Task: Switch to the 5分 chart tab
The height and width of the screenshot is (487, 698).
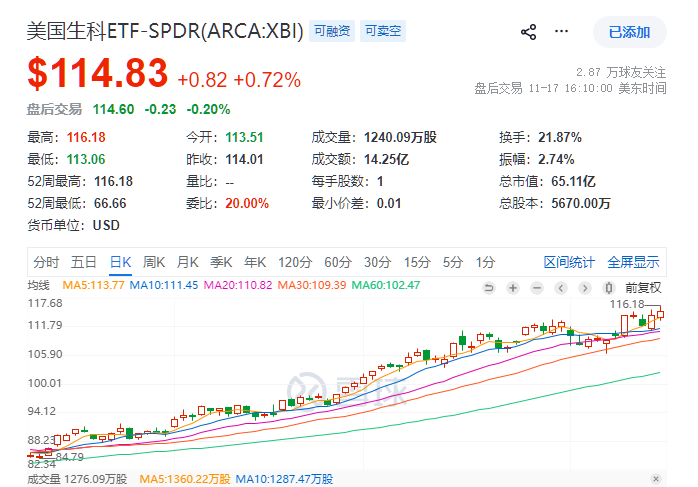Action: pos(453,262)
